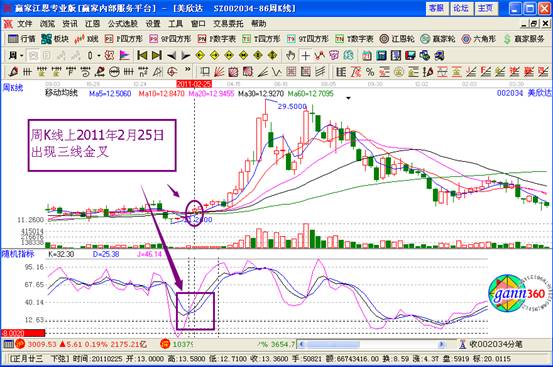The height and width of the screenshot is (367, 553).
Task: Open the 交易委托 menu
Action: coord(228,24)
